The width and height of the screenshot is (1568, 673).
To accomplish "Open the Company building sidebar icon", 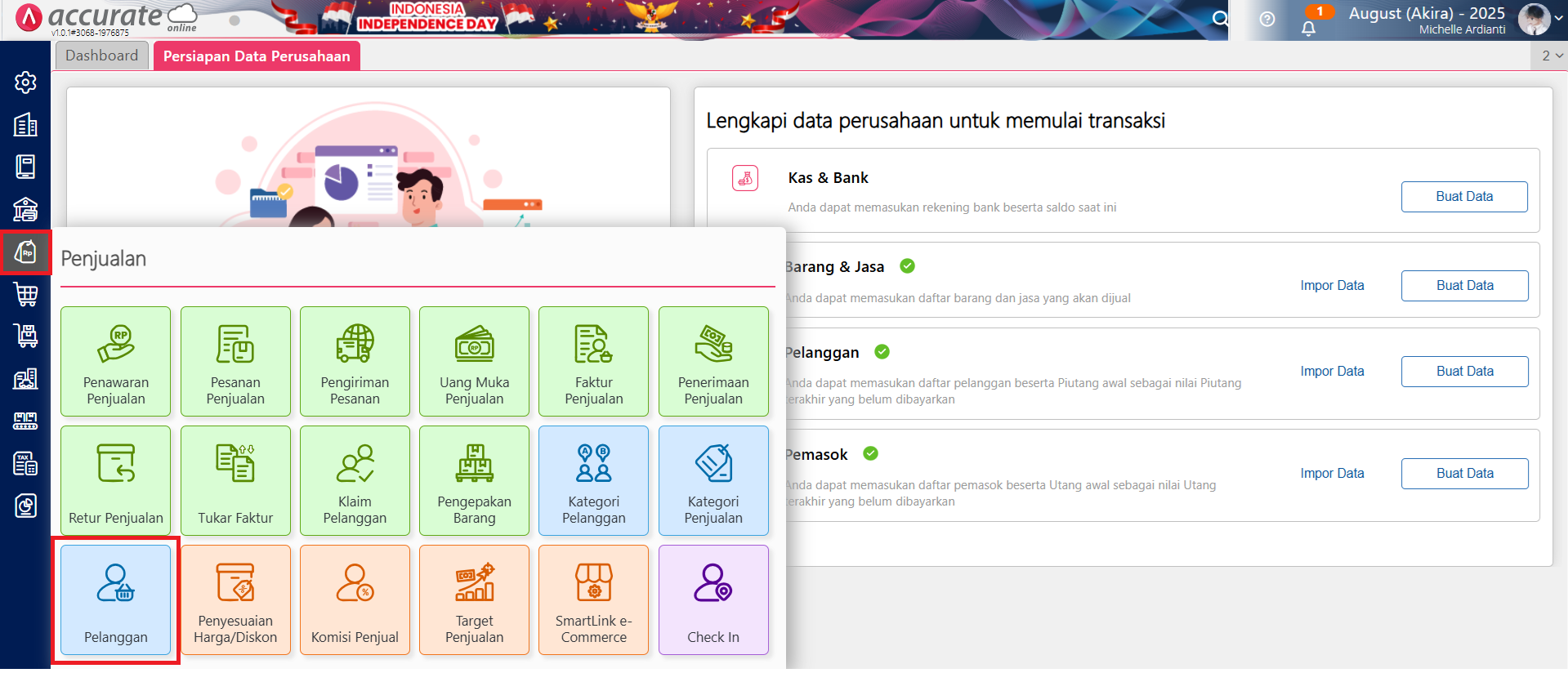I will pyautogui.click(x=25, y=124).
